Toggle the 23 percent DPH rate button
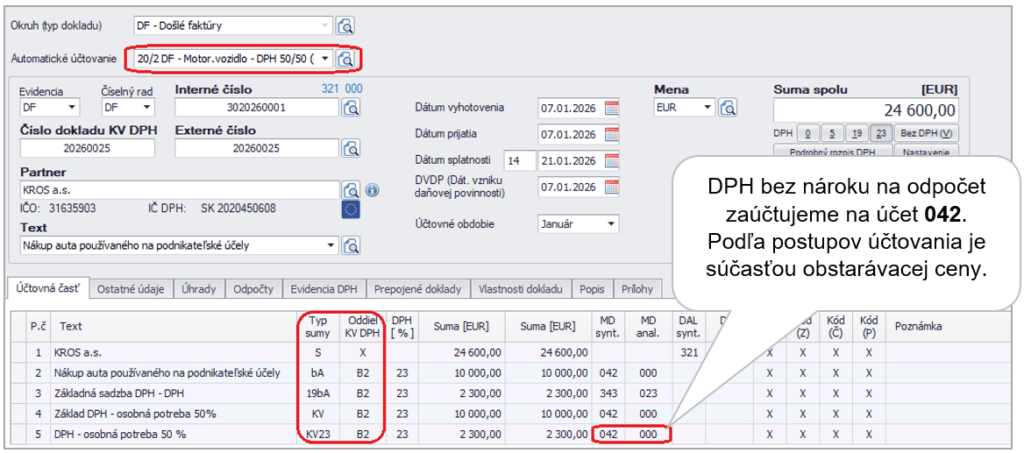 pyautogui.click(x=880, y=133)
